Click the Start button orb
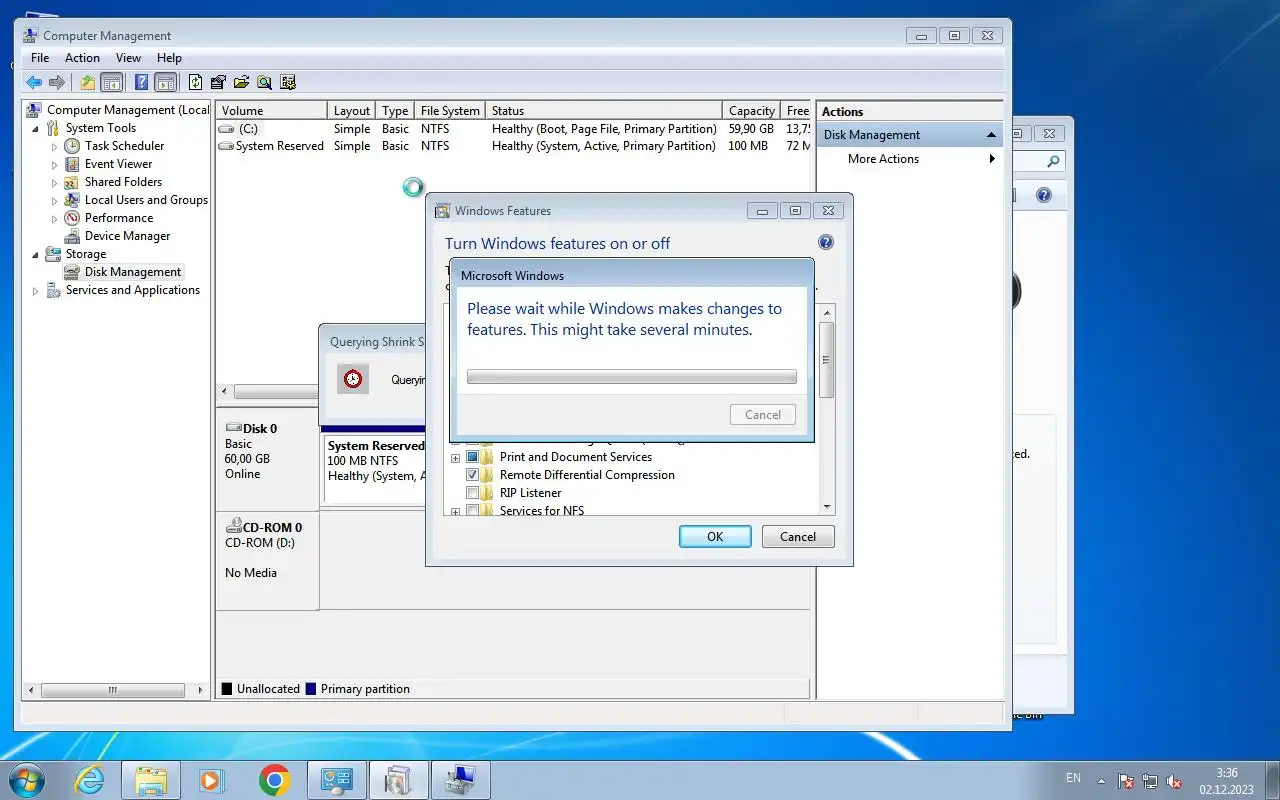Image resolution: width=1280 pixels, height=800 pixels. 27,780
